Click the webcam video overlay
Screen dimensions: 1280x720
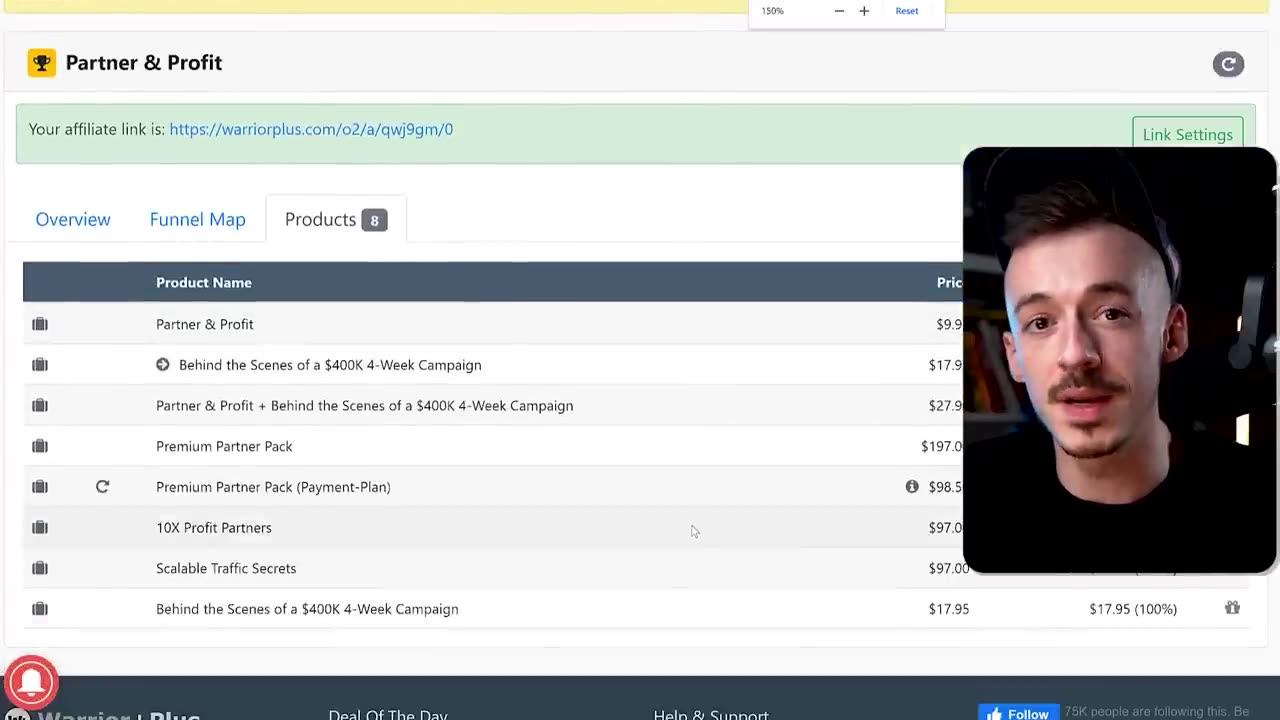1119,360
